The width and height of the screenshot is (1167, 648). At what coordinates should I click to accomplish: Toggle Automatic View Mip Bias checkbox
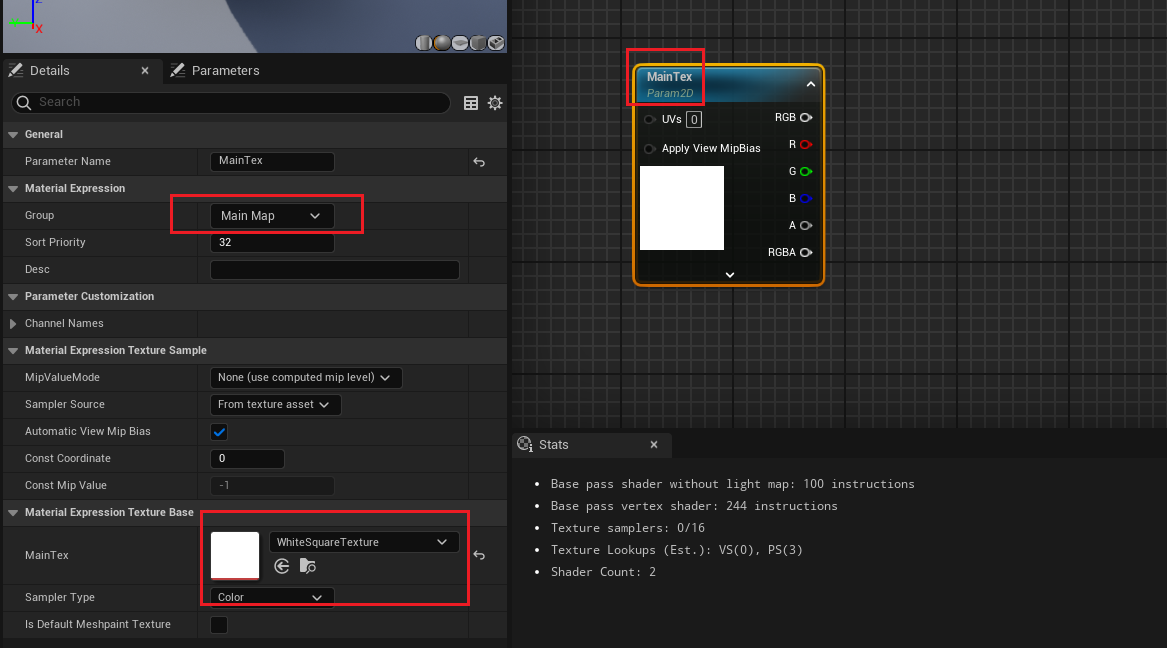(219, 432)
